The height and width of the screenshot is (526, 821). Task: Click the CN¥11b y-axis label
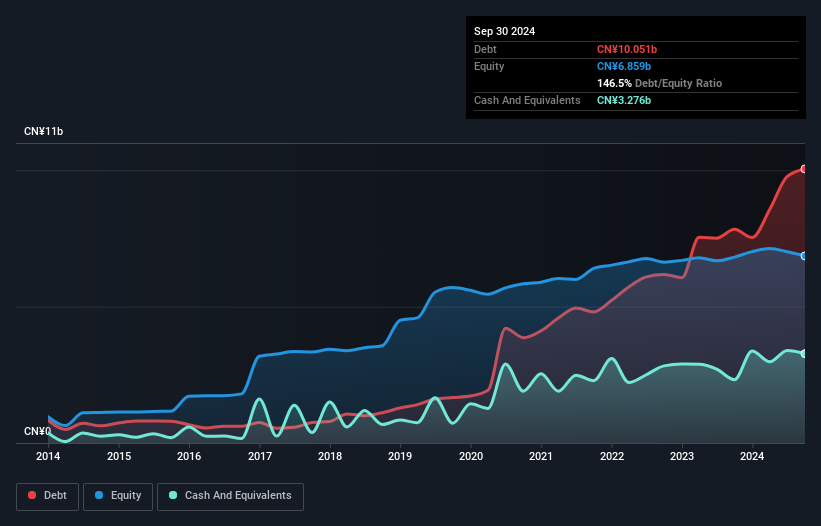pyautogui.click(x=43, y=131)
